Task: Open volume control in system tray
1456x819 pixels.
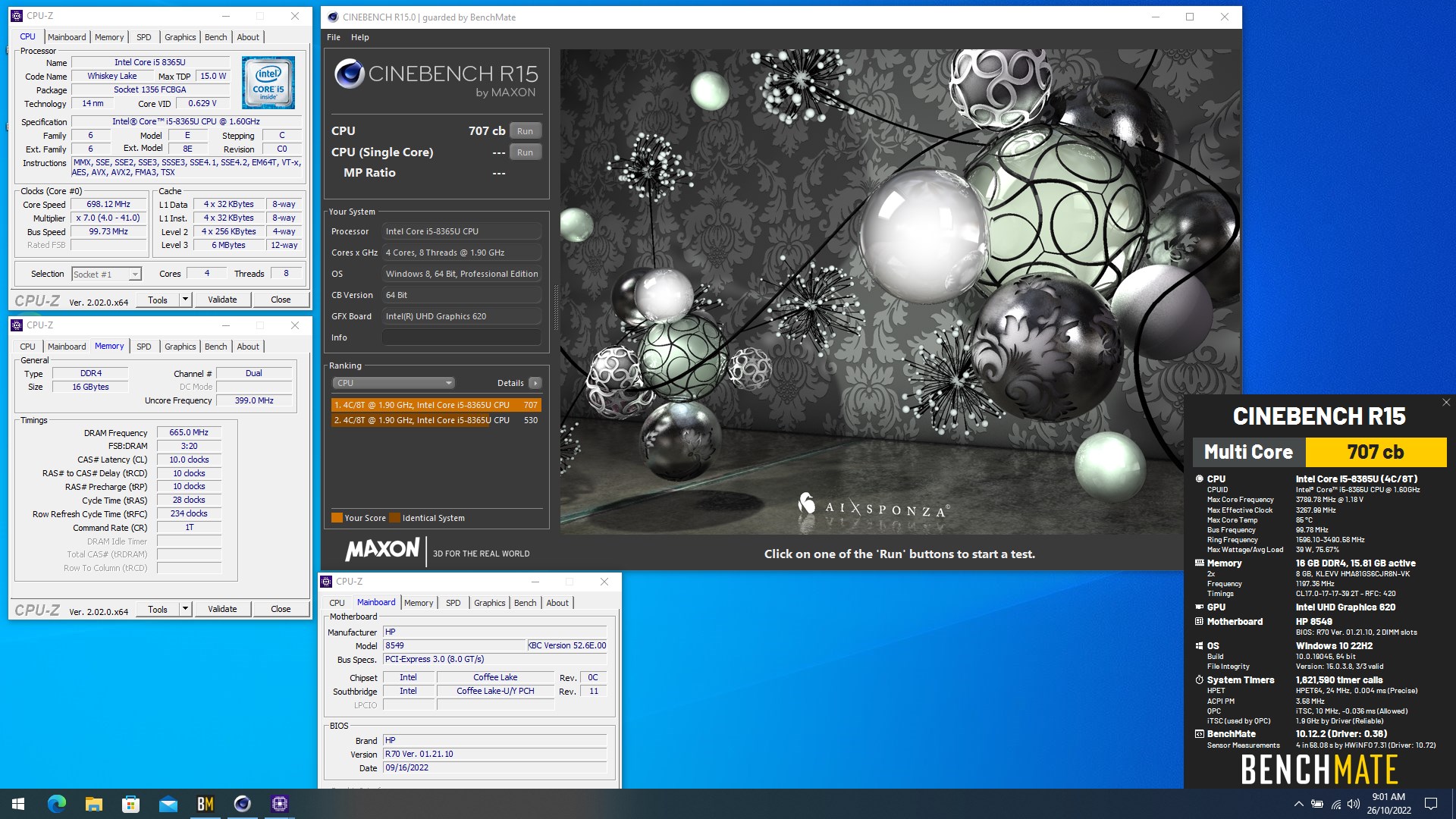Action: [x=1354, y=804]
